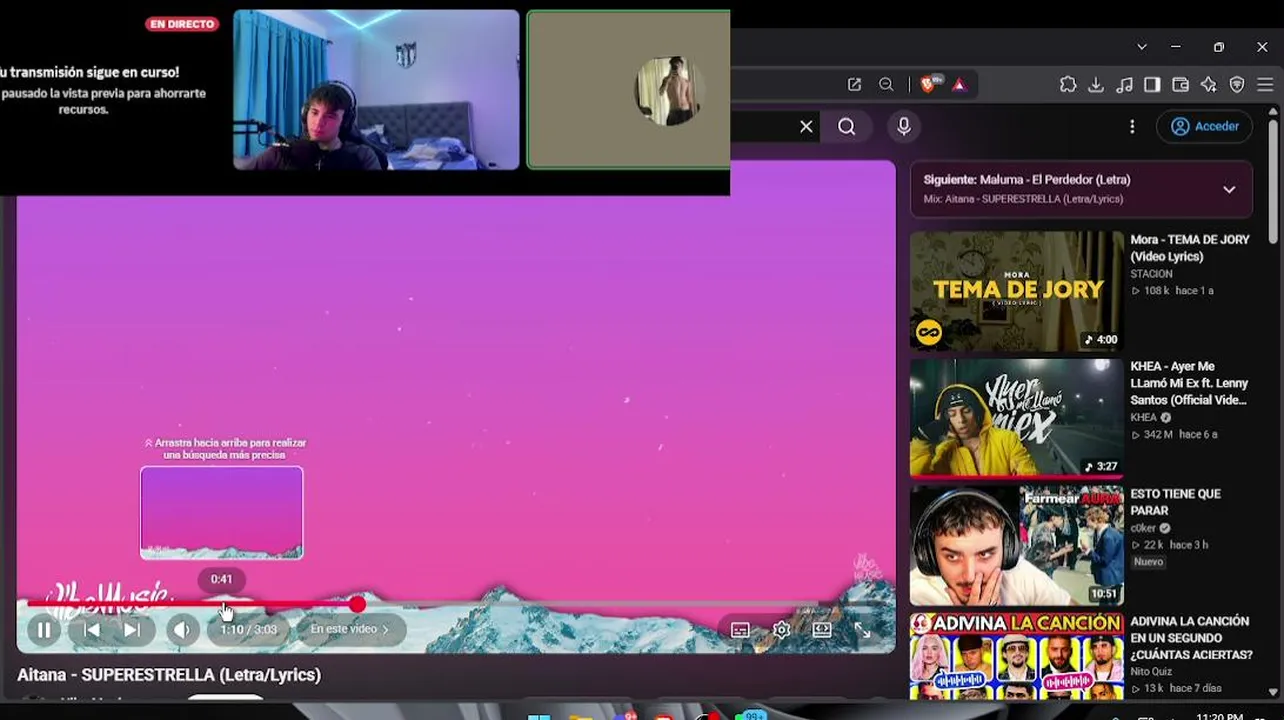This screenshot has height=720, width=1284.
Task: Open the TEMA DE JORY video thumbnail
Action: pyautogui.click(x=1017, y=292)
